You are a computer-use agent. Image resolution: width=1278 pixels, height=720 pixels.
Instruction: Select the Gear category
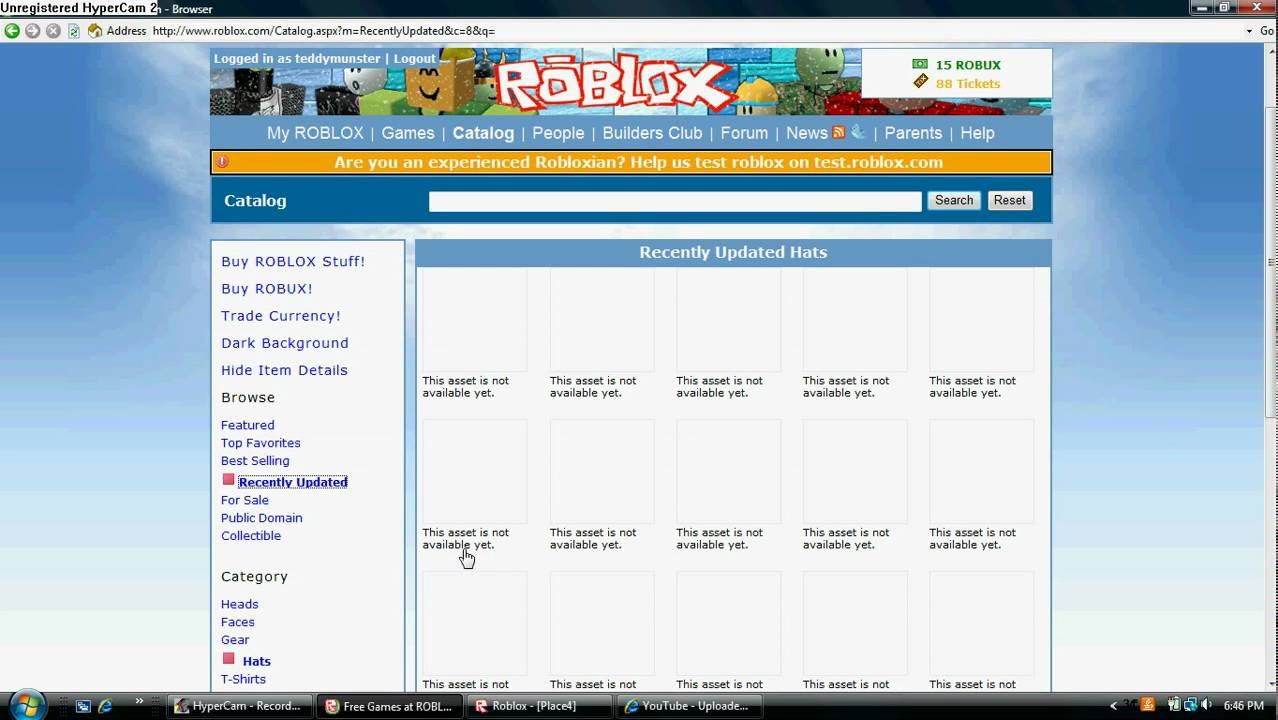235,640
